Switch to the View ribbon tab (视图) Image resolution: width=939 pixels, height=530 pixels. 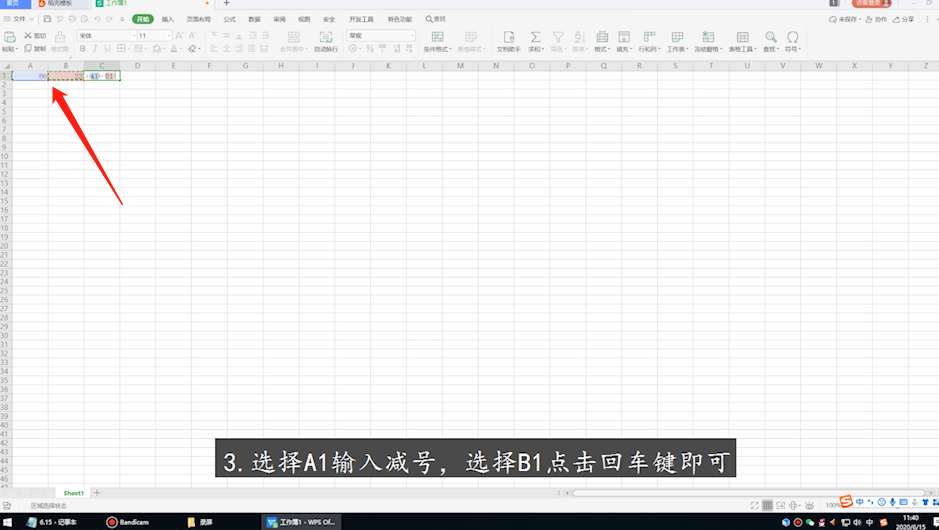(x=304, y=19)
